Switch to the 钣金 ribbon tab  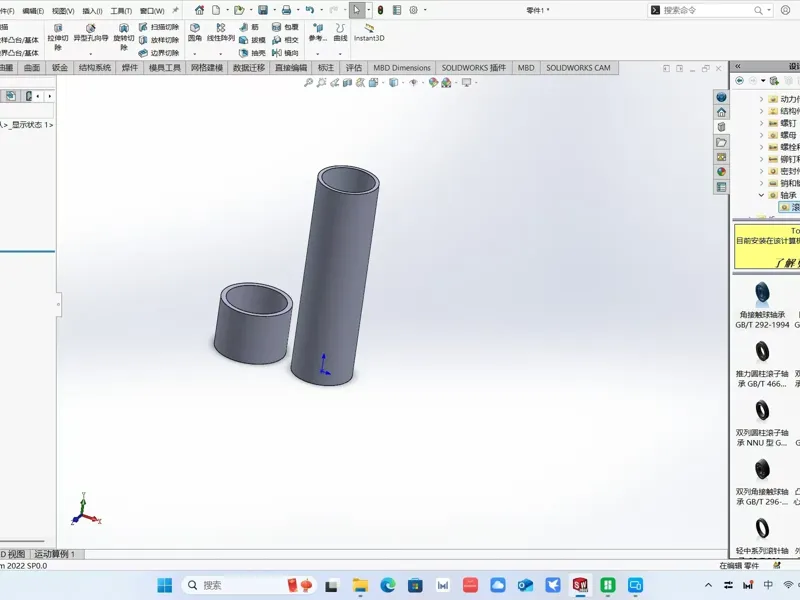60,68
